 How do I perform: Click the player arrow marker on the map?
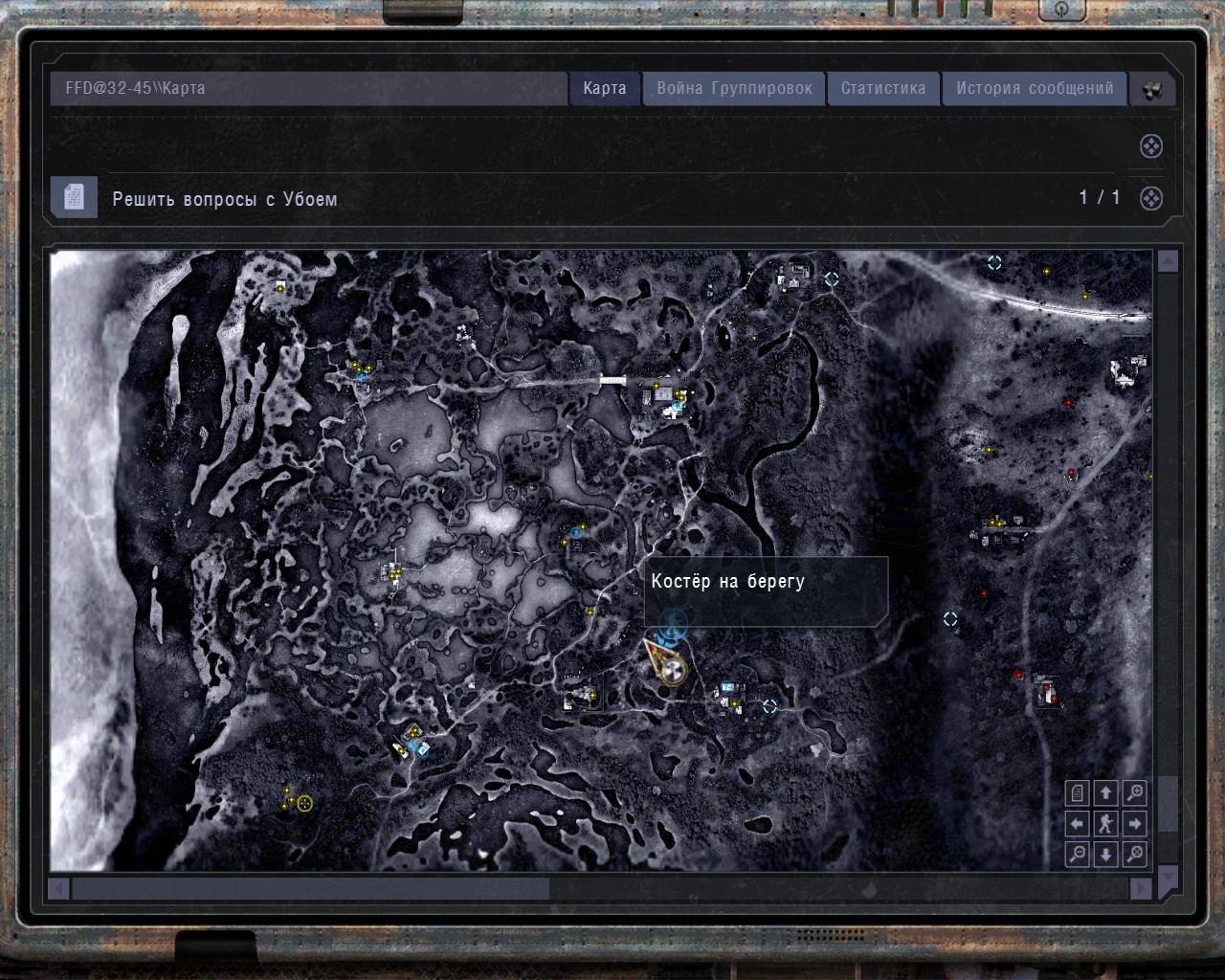click(x=667, y=662)
